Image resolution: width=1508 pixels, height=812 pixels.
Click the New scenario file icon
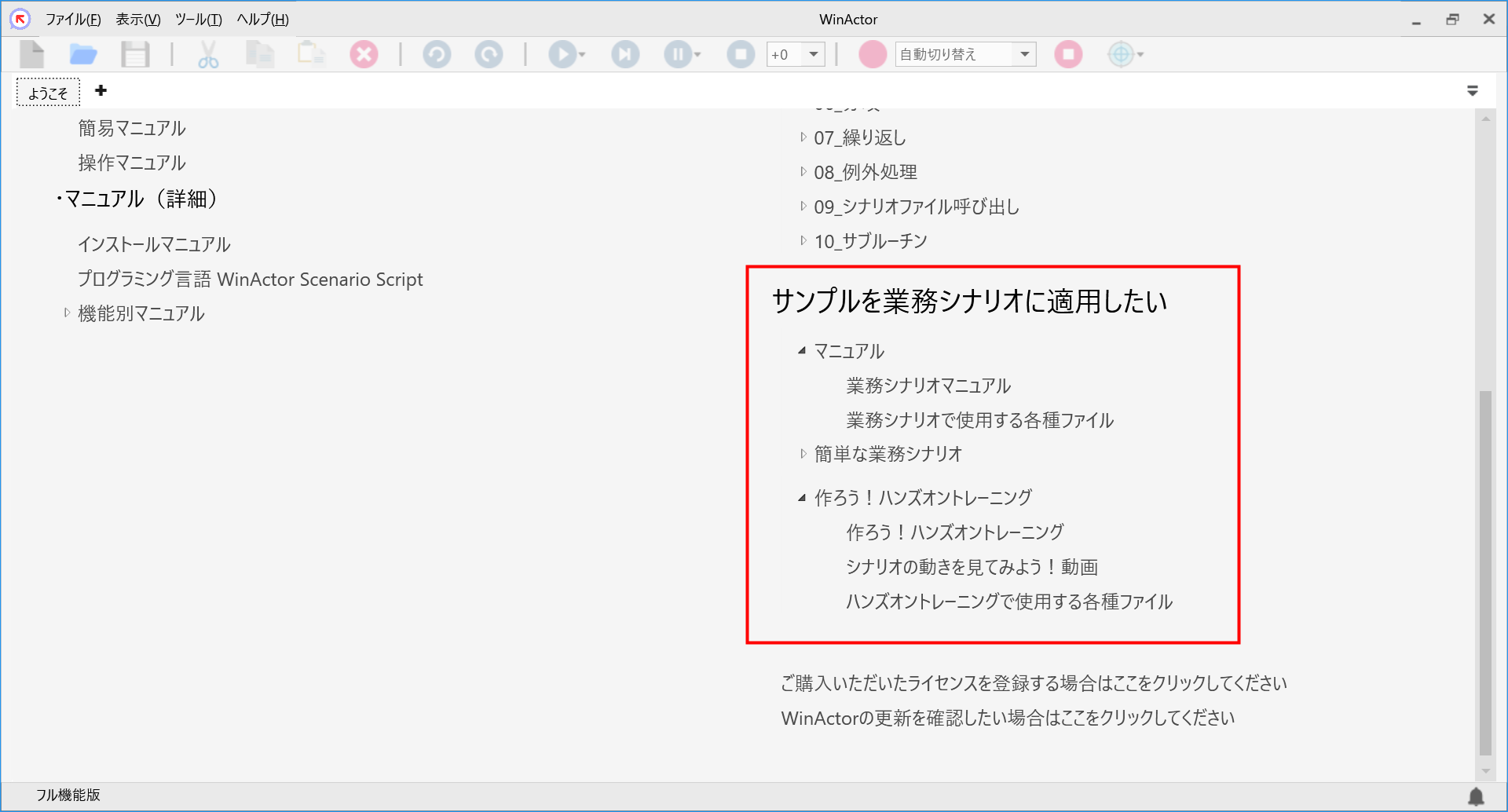coord(32,54)
